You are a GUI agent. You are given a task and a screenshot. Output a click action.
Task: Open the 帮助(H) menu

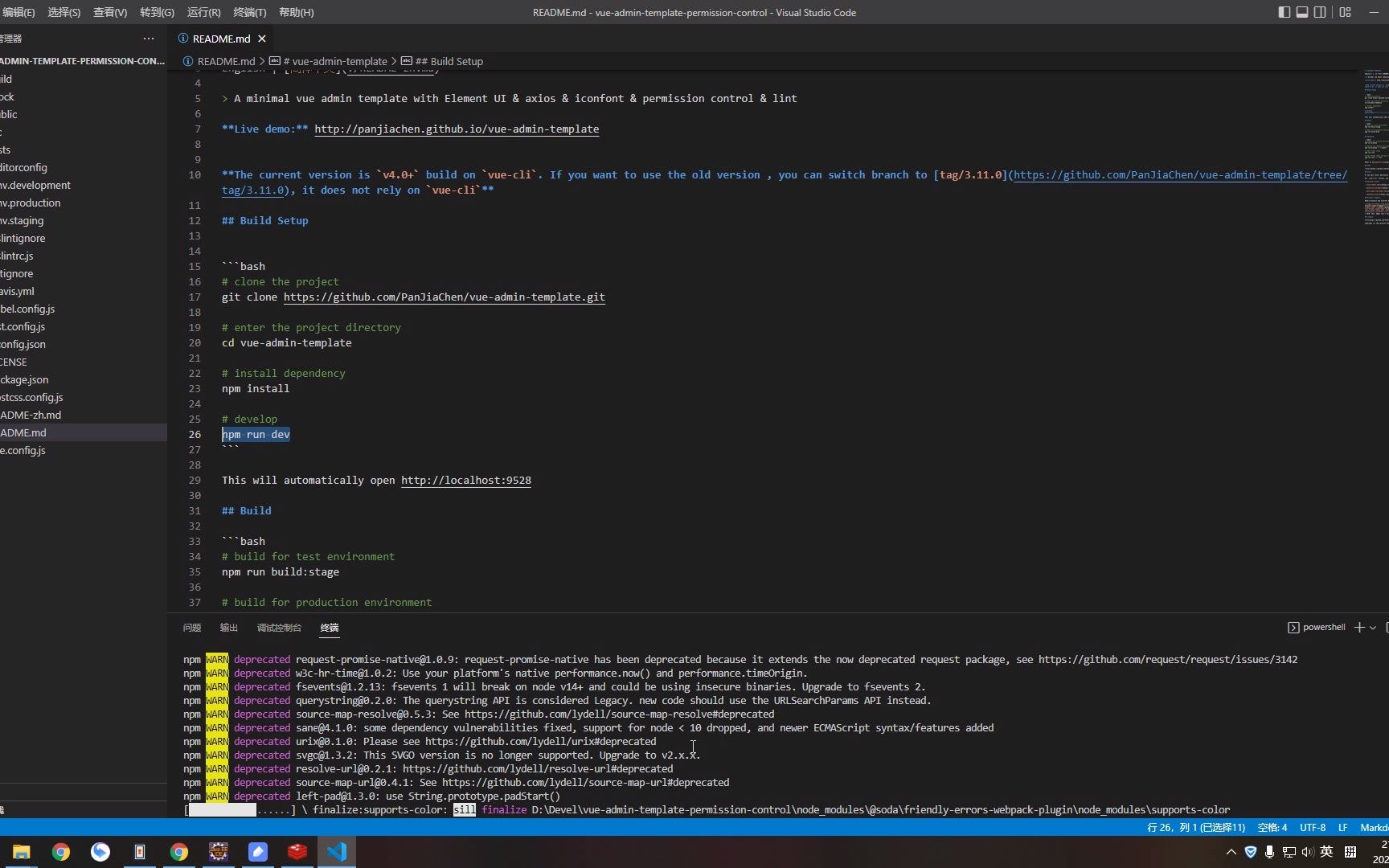(x=297, y=12)
